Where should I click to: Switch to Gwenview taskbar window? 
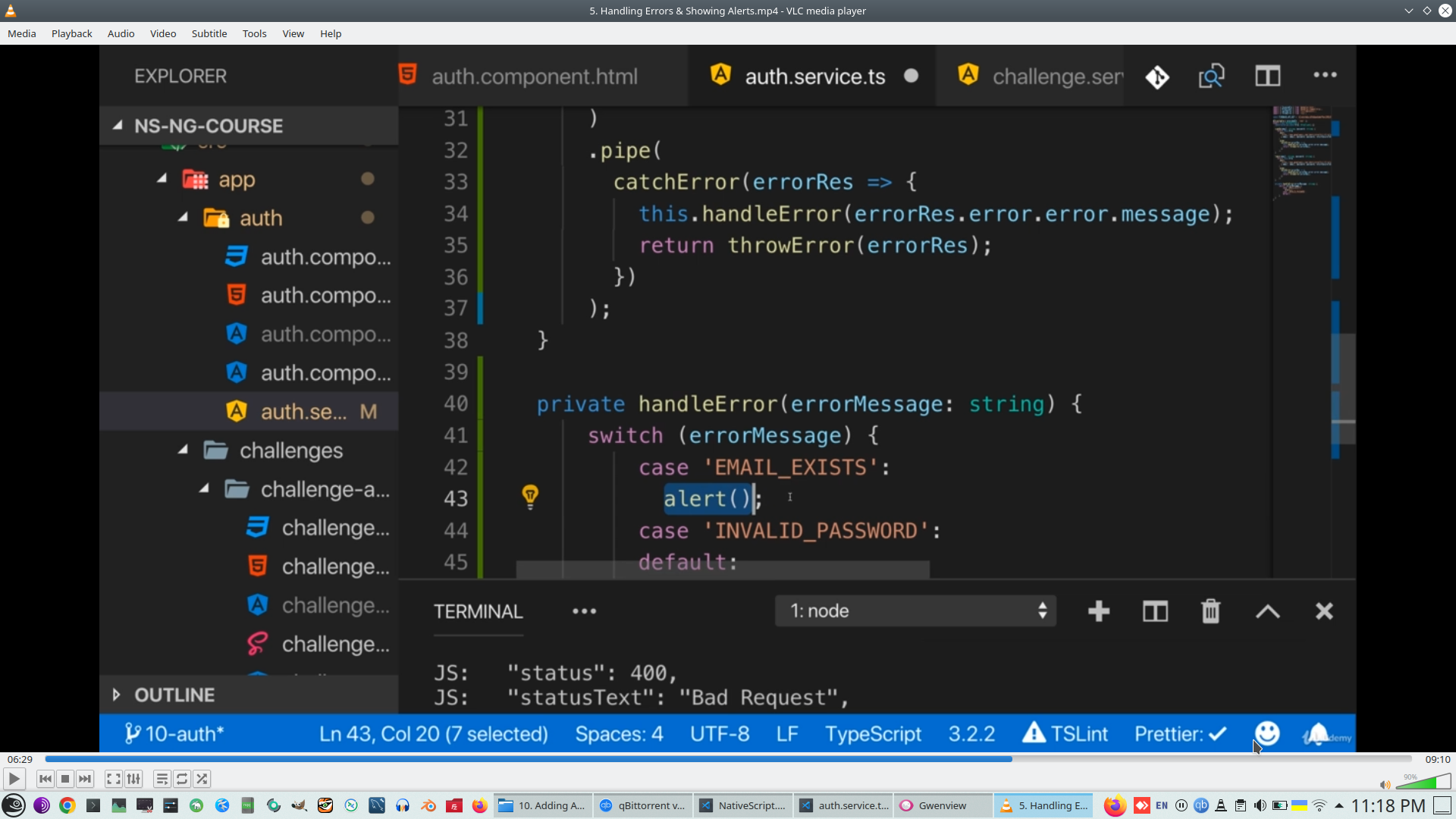click(942, 805)
